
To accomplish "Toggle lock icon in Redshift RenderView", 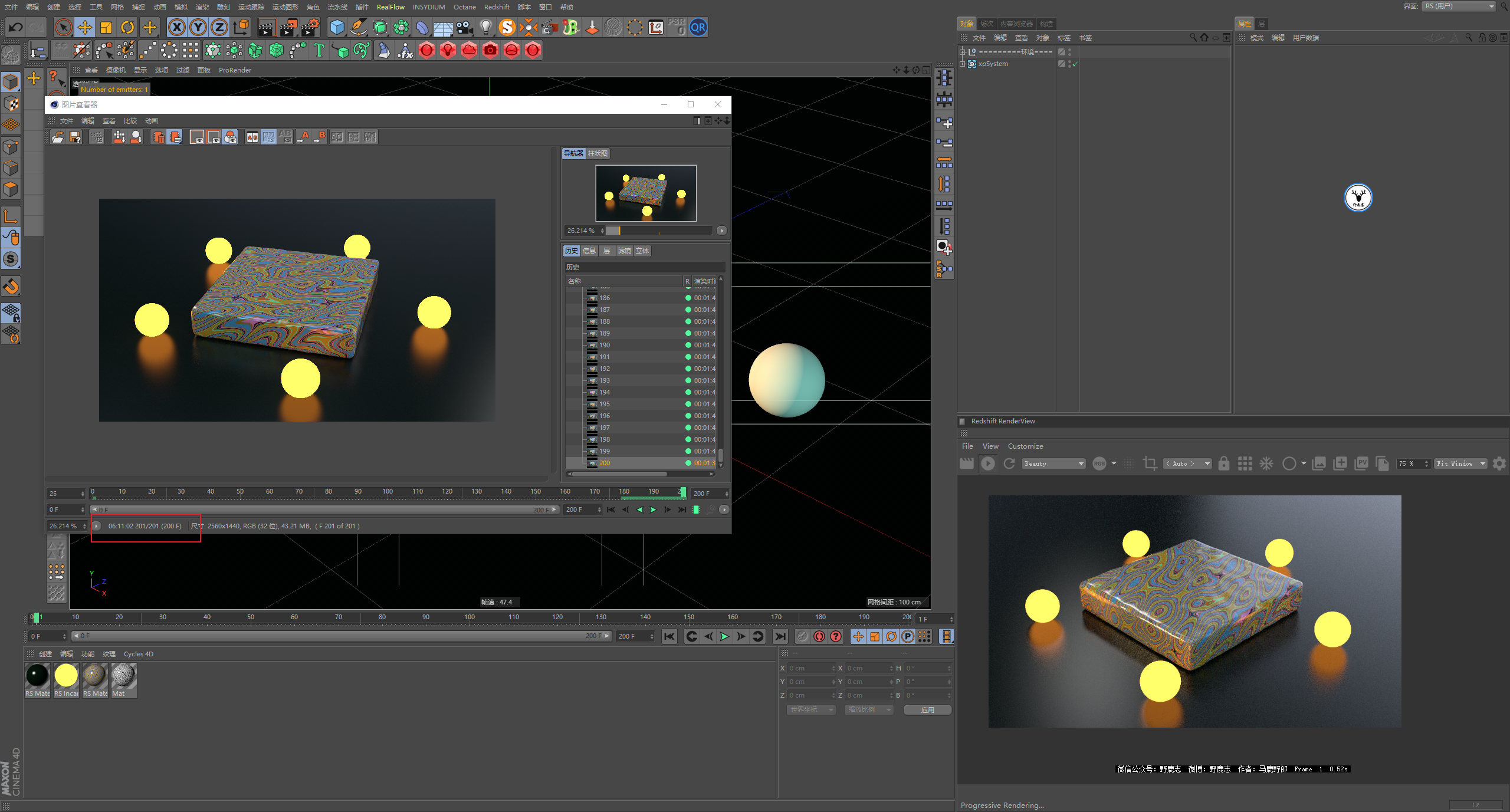I will point(1224,463).
